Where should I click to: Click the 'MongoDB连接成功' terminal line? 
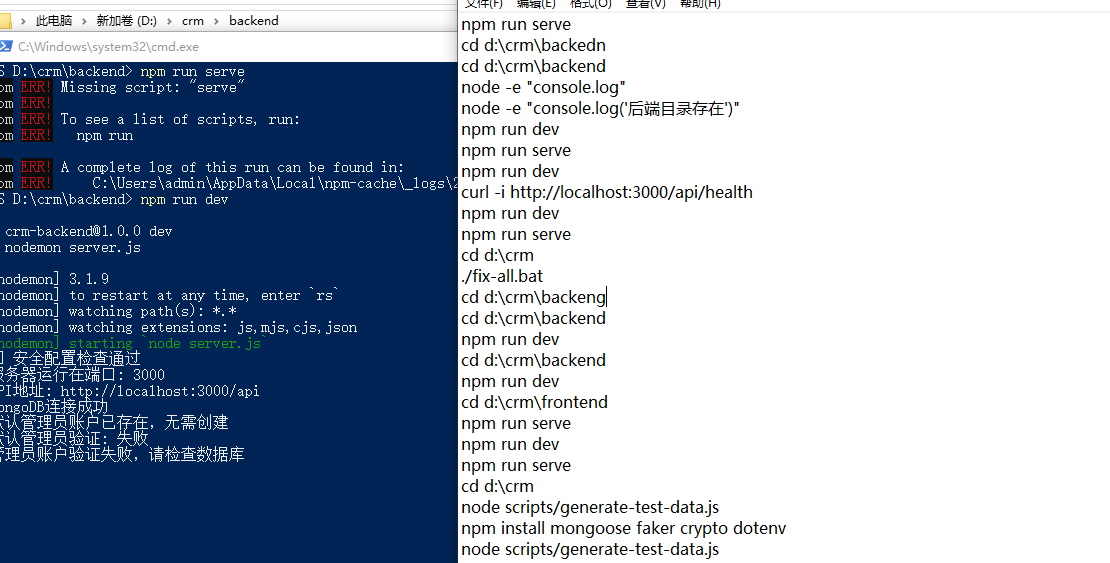point(54,407)
